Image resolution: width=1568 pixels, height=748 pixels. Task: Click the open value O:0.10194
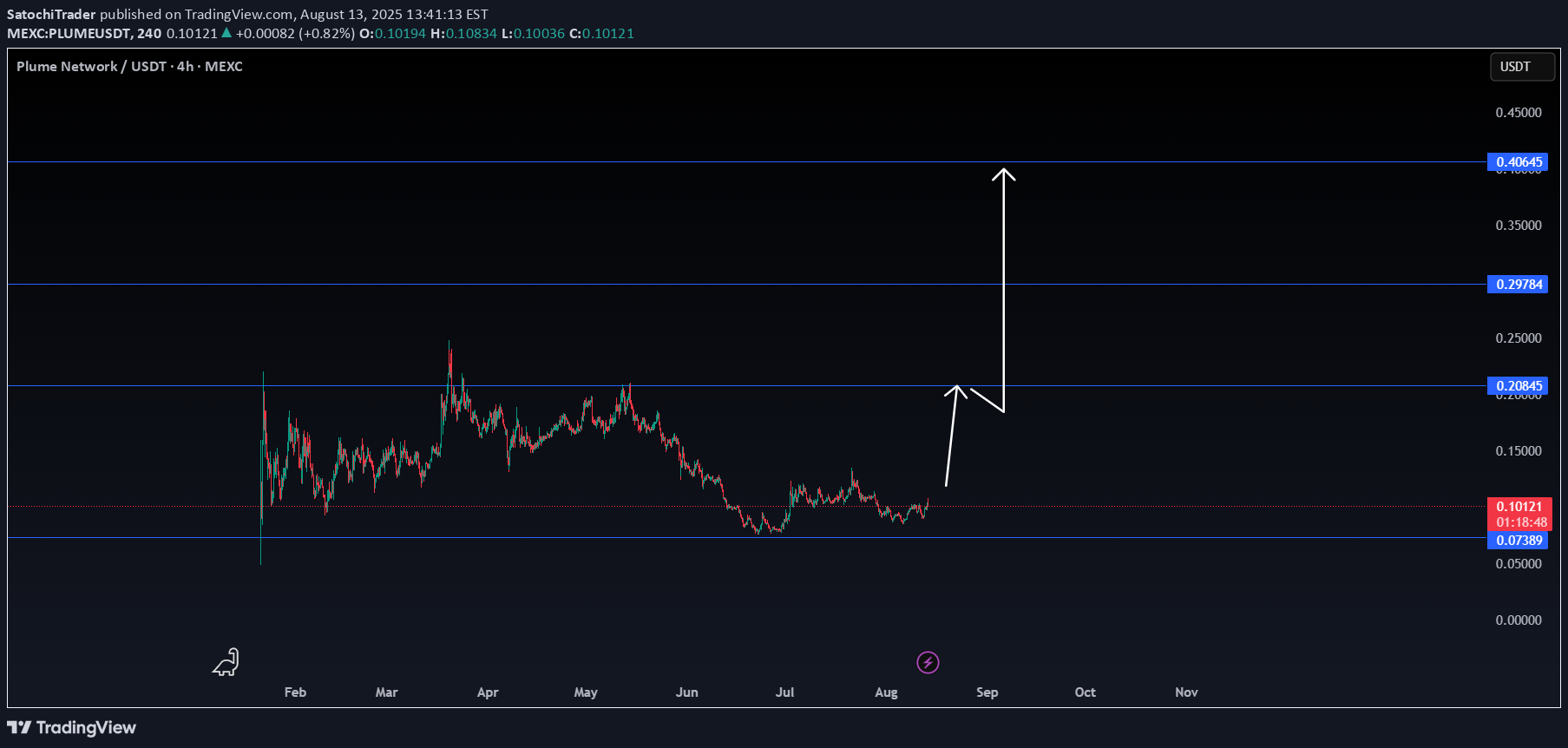pyautogui.click(x=392, y=34)
